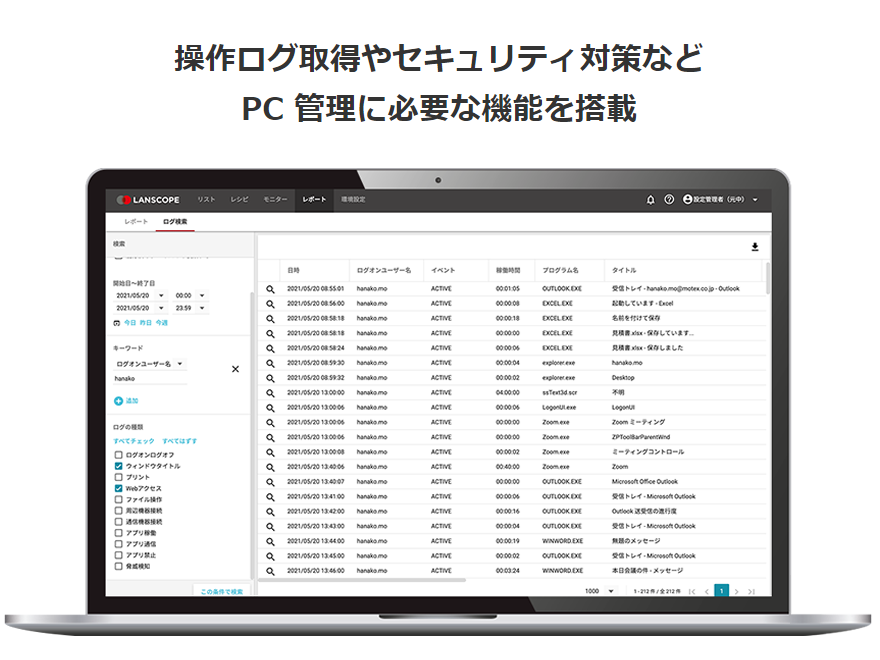
Task: Open the notifications bell icon
Action: [x=648, y=198]
